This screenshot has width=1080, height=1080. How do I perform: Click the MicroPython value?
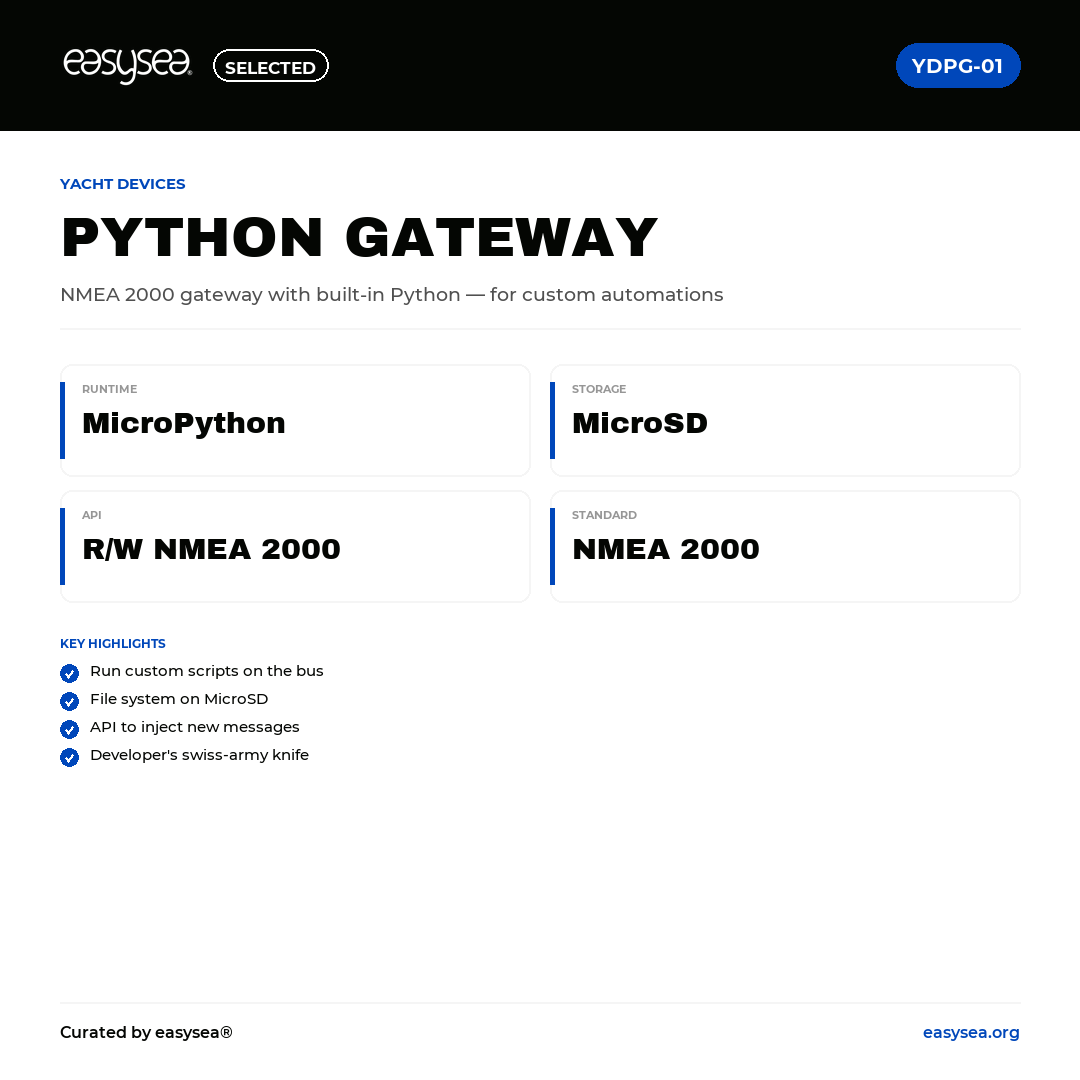coord(184,423)
